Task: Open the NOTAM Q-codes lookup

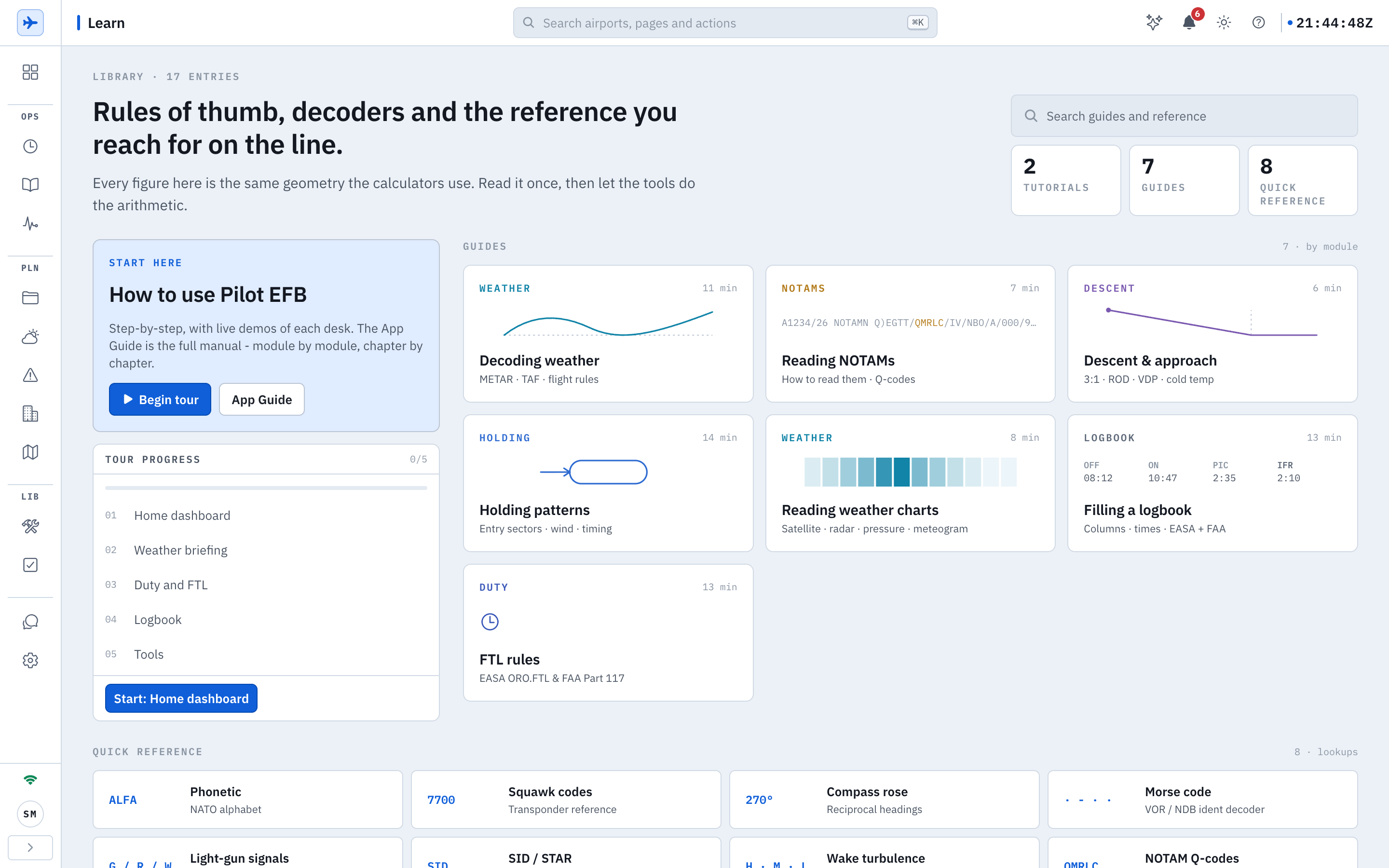Action: click(1202, 853)
